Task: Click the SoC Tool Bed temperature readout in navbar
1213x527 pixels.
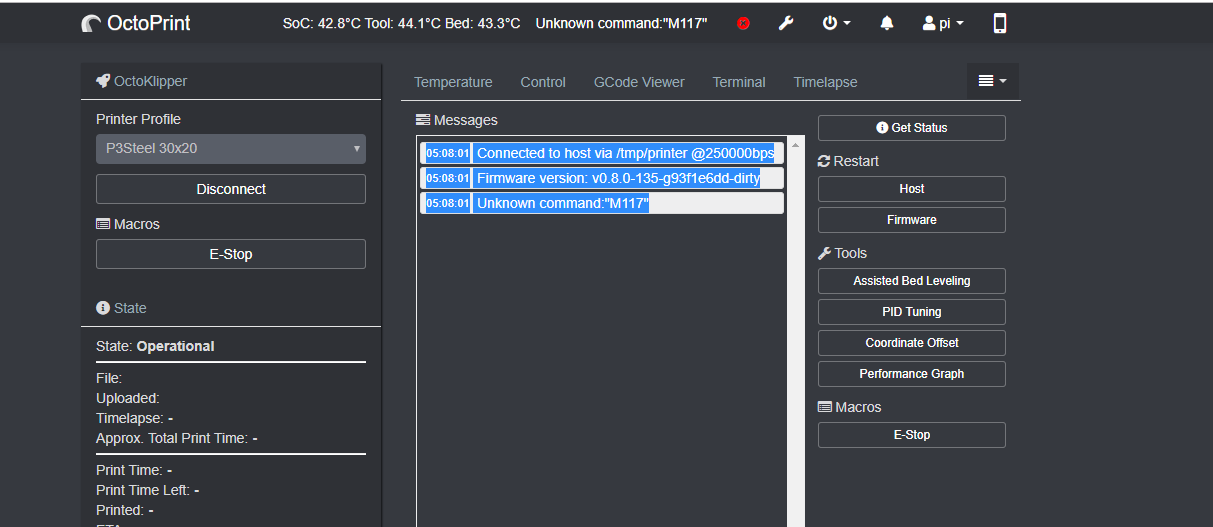Action: pyautogui.click(x=401, y=23)
